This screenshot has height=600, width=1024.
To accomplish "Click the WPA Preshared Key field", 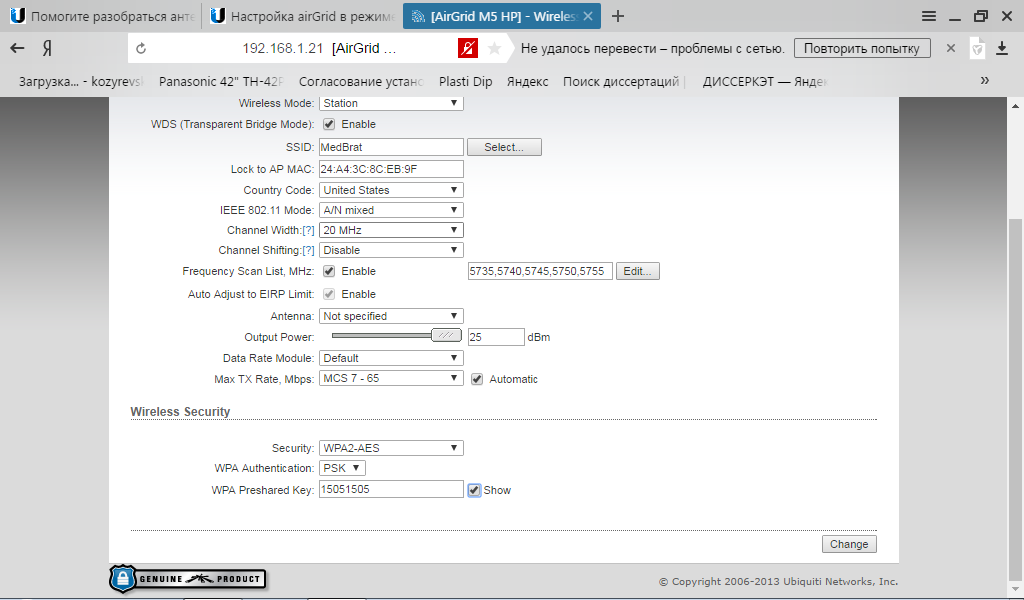I will coord(391,489).
